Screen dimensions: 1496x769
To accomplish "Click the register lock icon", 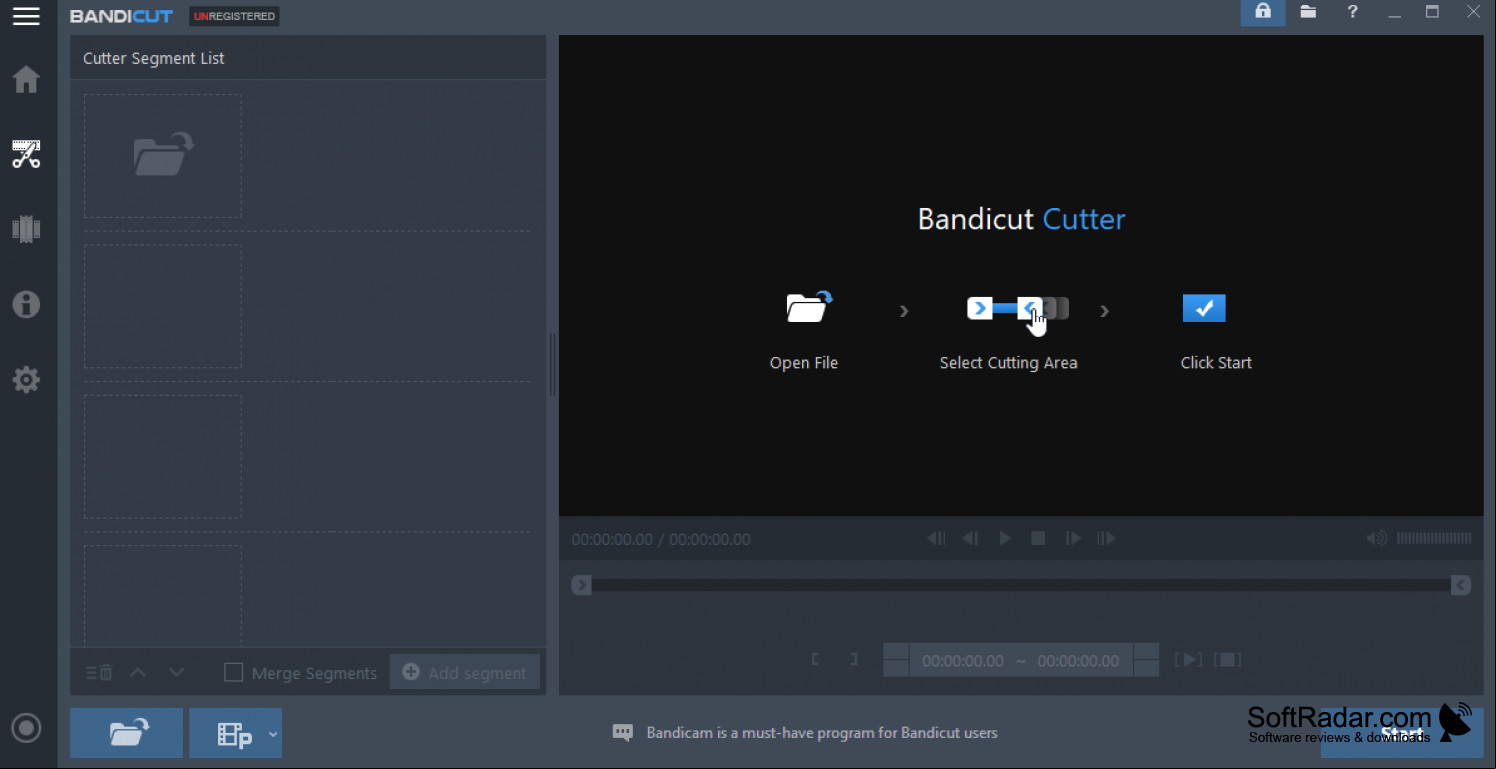I will (x=1263, y=12).
